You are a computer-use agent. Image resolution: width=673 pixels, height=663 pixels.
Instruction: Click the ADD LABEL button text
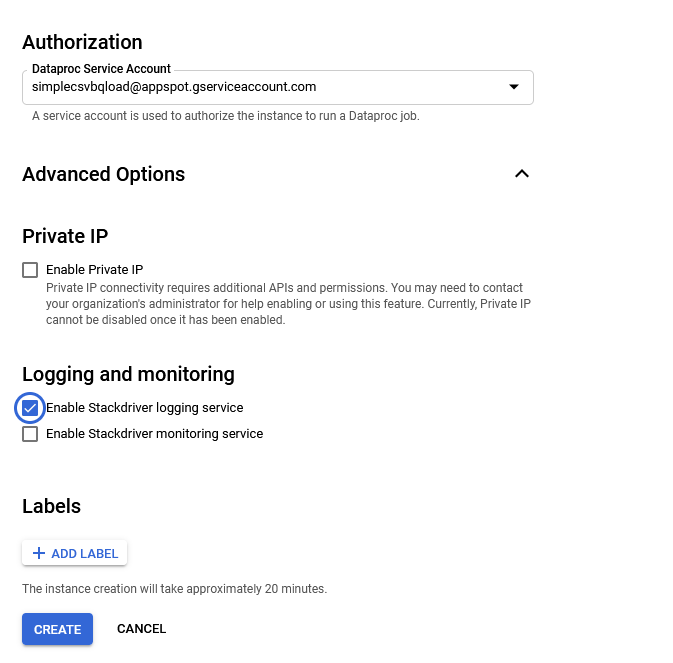coord(85,554)
